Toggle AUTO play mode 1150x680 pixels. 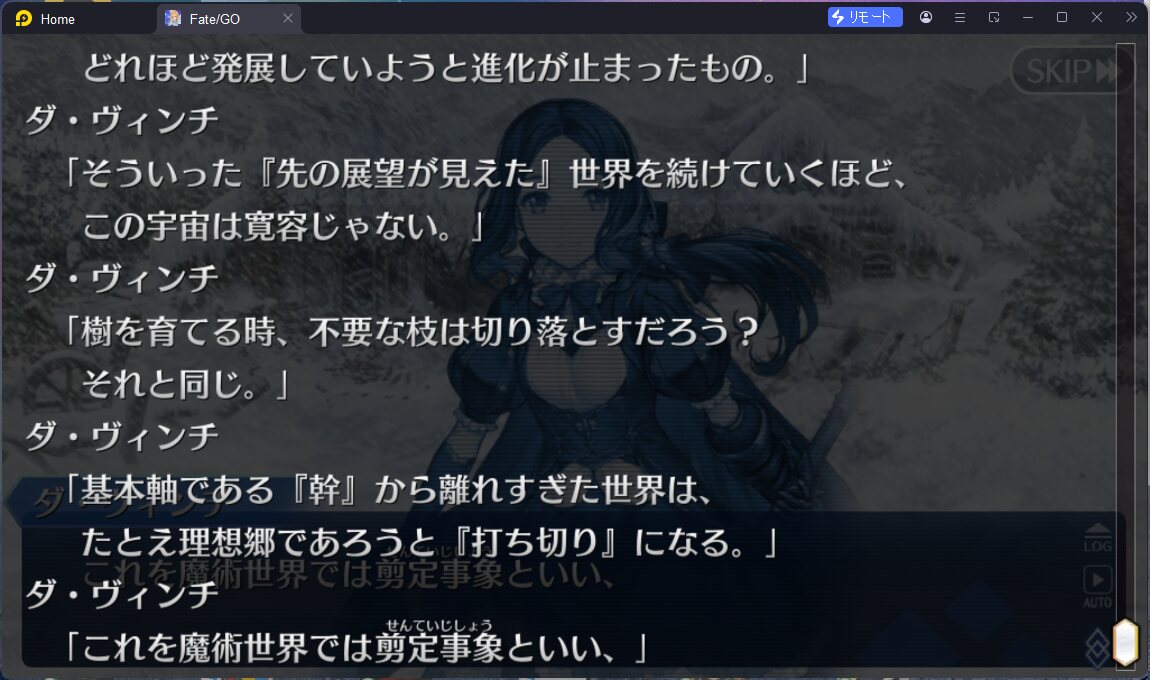coord(1097,587)
